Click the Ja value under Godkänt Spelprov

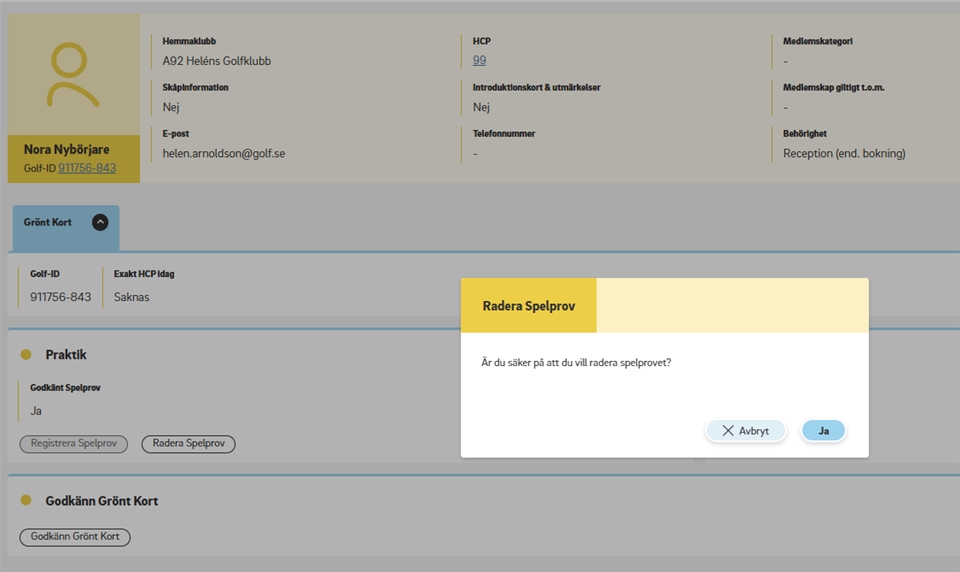pyautogui.click(x=36, y=411)
